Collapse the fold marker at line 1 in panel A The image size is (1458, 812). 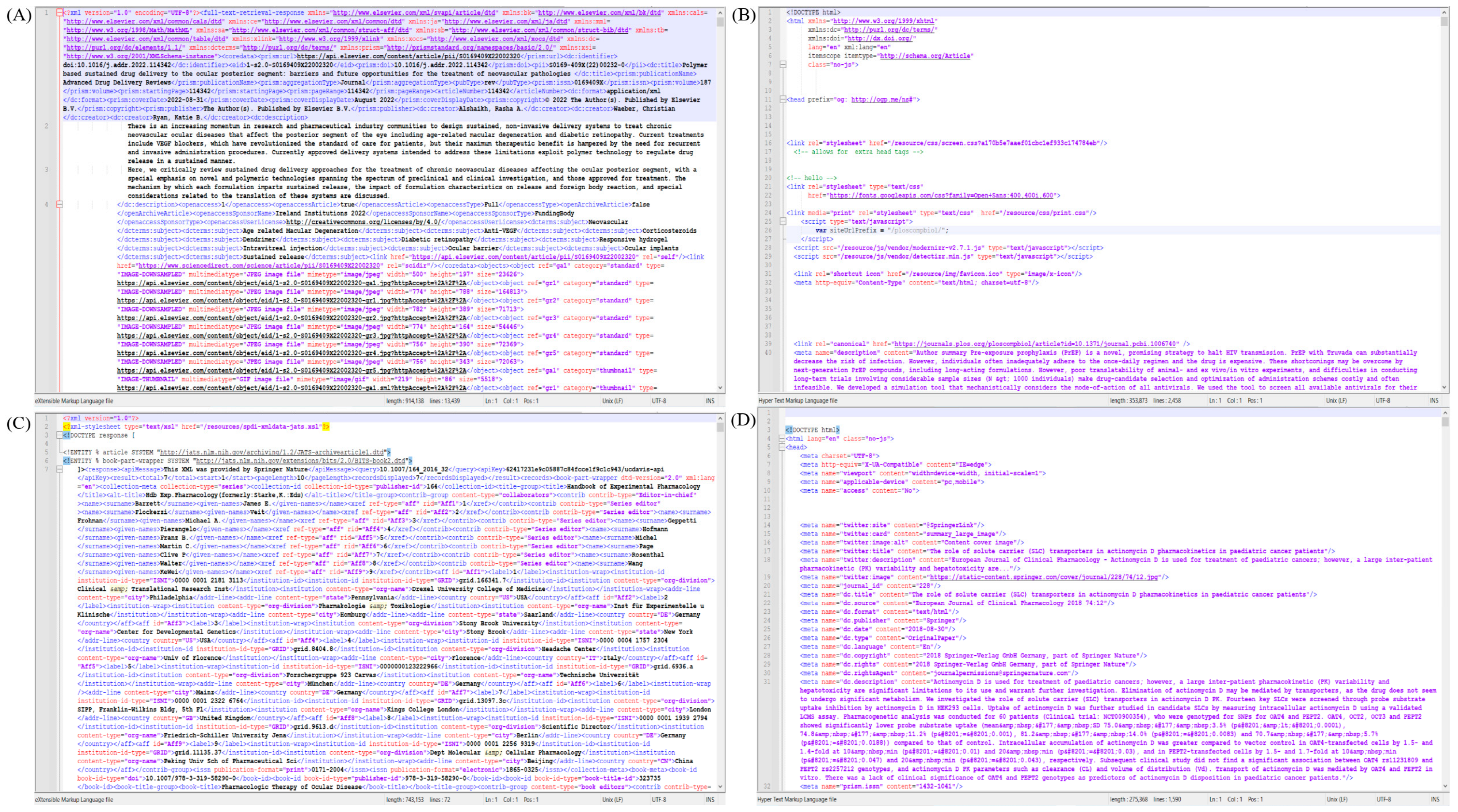(x=60, y=12)
